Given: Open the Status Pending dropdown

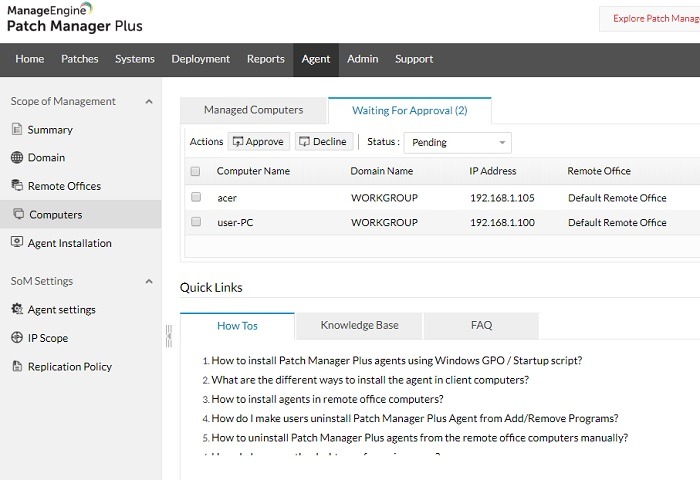Looking at the screenshot, I should 458,142.
